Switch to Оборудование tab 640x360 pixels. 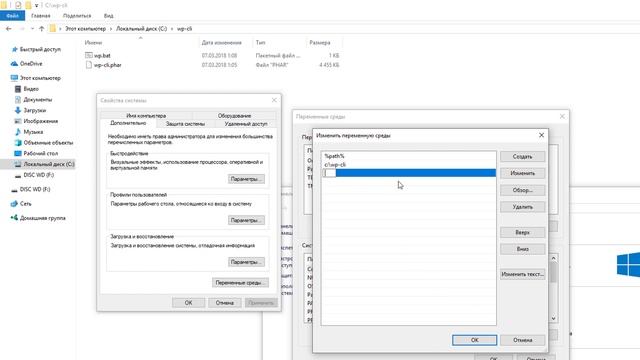click(x=234, y=116)
